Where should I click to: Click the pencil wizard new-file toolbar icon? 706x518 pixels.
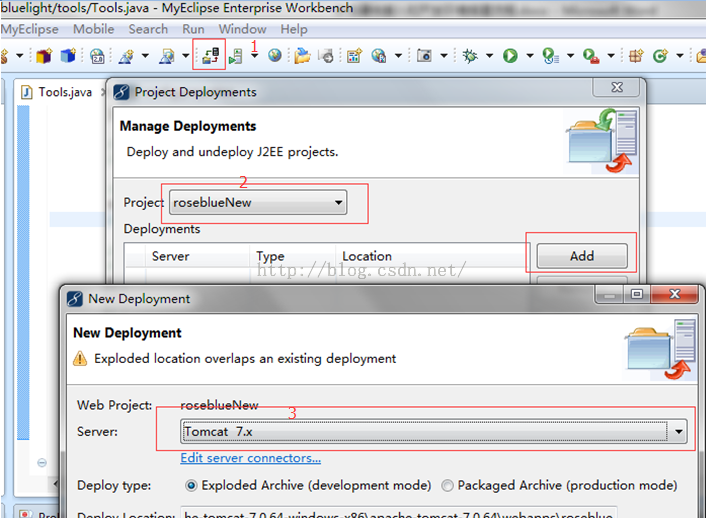tap(126, 56)
